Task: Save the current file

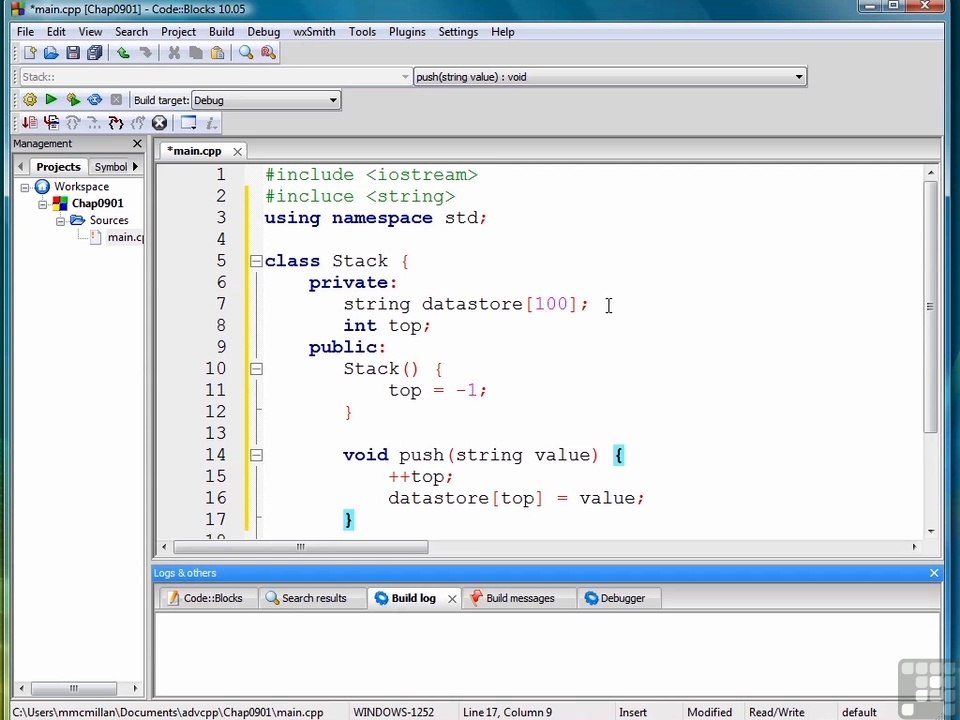Action: pyautogui.click(x=73, y=53)
